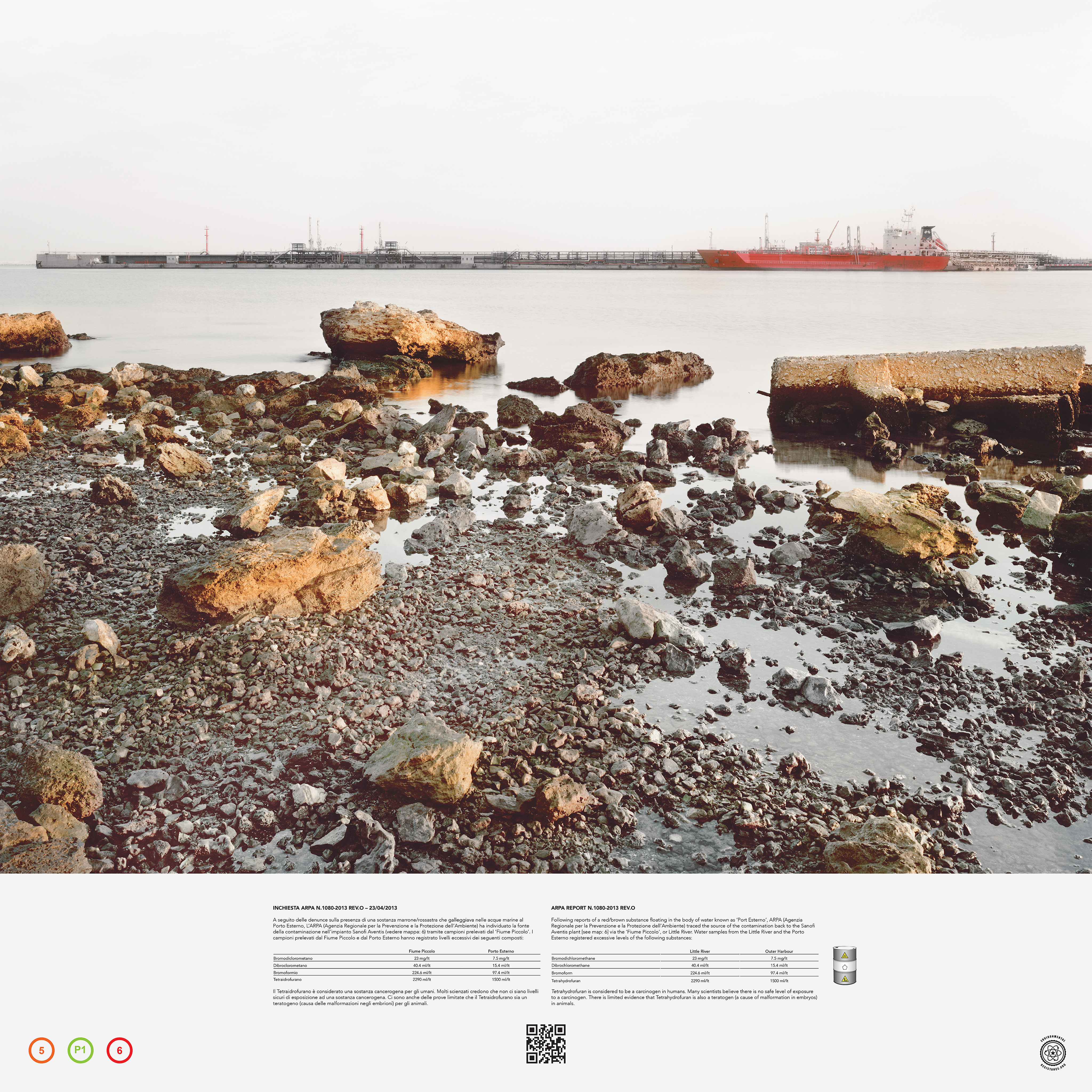Click the English 'Tetrahydrofuran' table row label
The height and width of the screenshot is (1092, 1092).
click(x=566, y=981)
